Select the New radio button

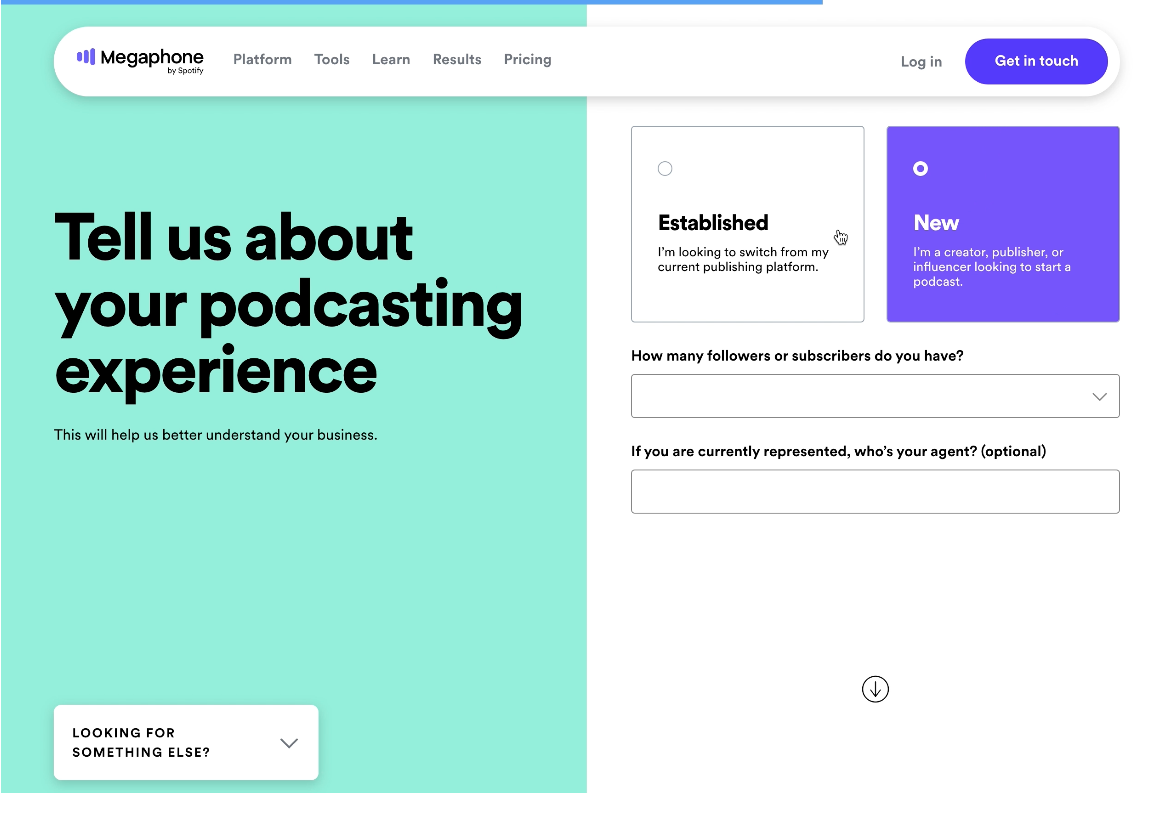[921, 168]
